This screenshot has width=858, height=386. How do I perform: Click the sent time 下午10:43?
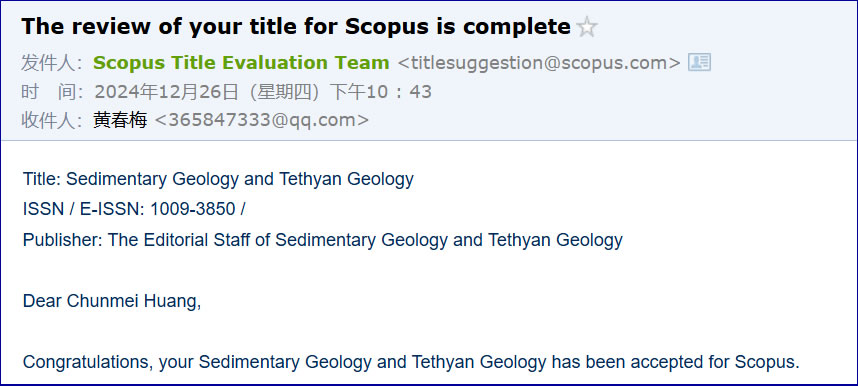pyautogui.click(x=380, y=91)
